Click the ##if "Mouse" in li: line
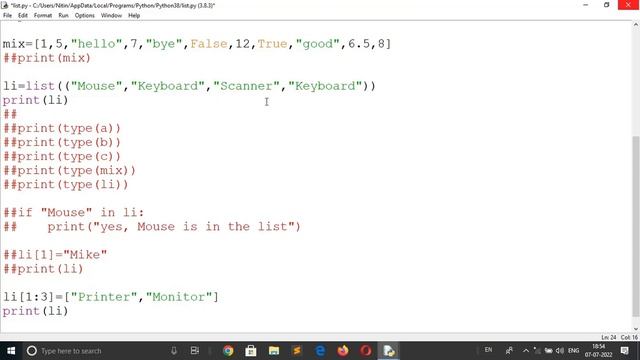 pyautogui.click(x=73, y=212)
